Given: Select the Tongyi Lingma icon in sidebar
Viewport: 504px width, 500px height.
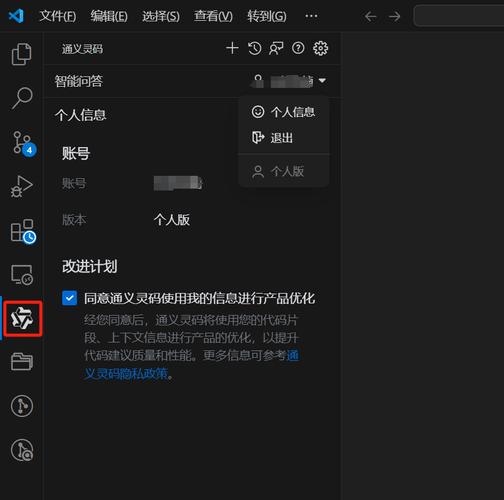Looking at the screenshot, I should pyautogui.click(x=22, y=319).
